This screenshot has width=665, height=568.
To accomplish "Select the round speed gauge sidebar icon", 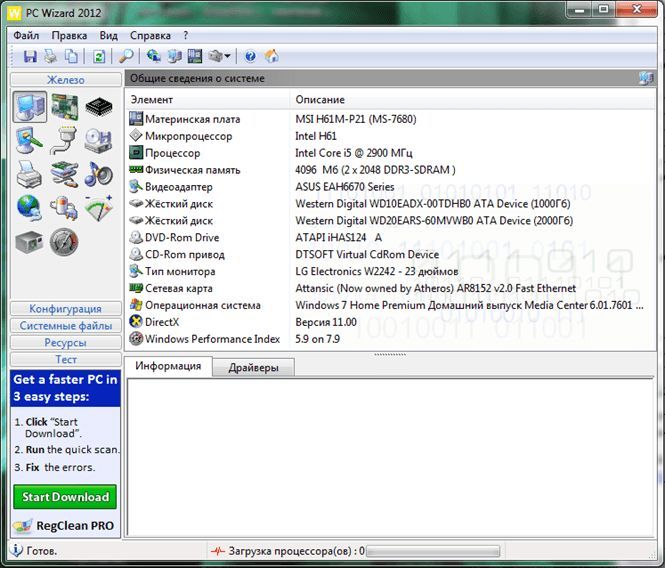I will (x=64, y=242).
